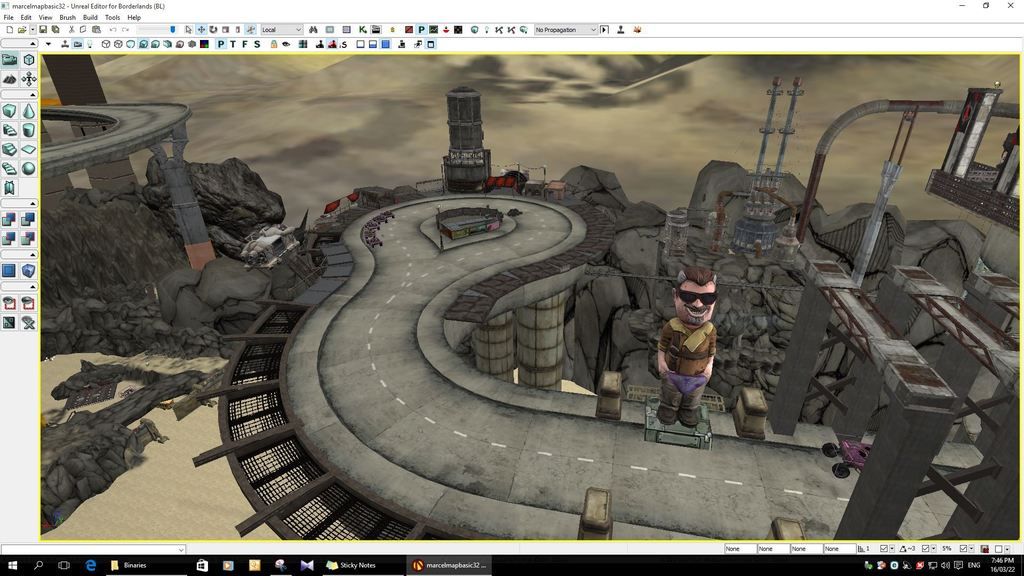Open a map file via the folder icon
The image size is (1024, 576).
(x=22, y=30)
